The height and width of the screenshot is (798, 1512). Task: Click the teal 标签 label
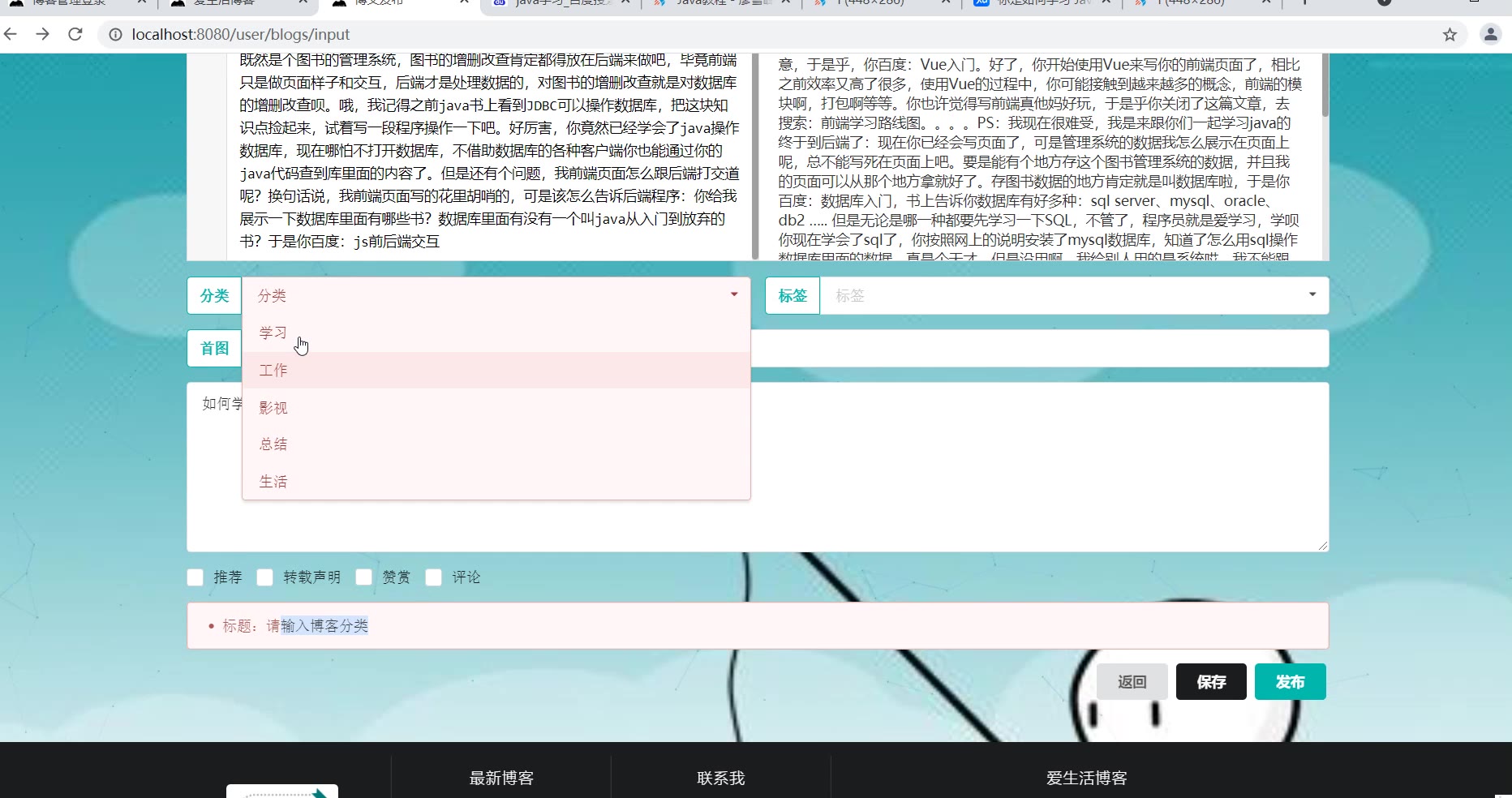[x=793, y=296]
